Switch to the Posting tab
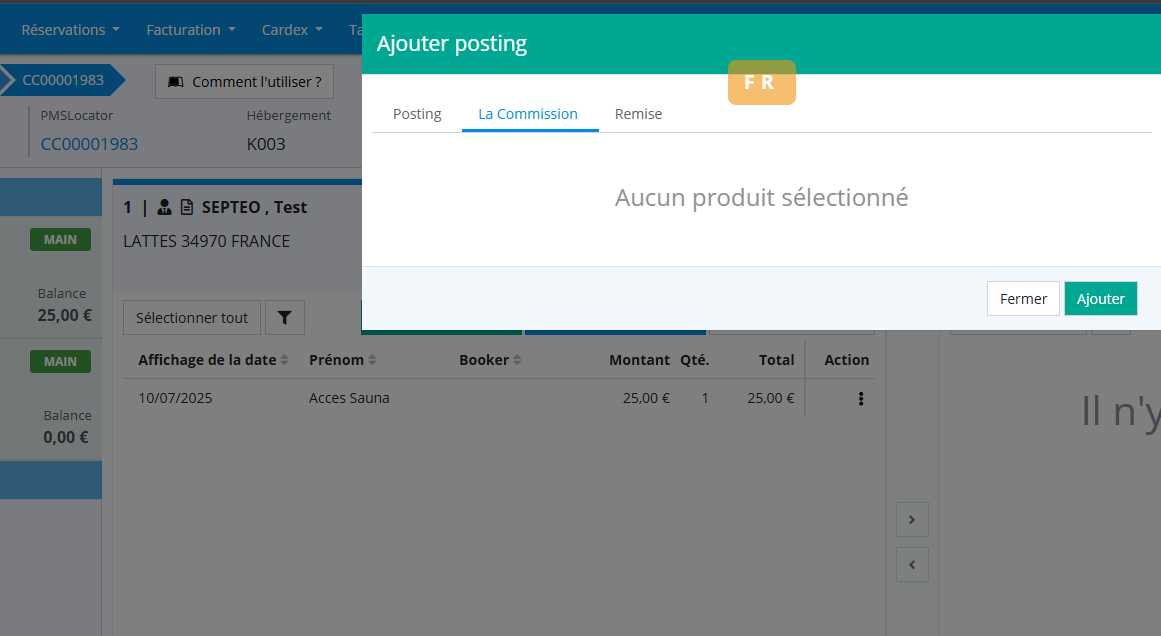Screen dimensions: 1161x636 click(417, 114)
